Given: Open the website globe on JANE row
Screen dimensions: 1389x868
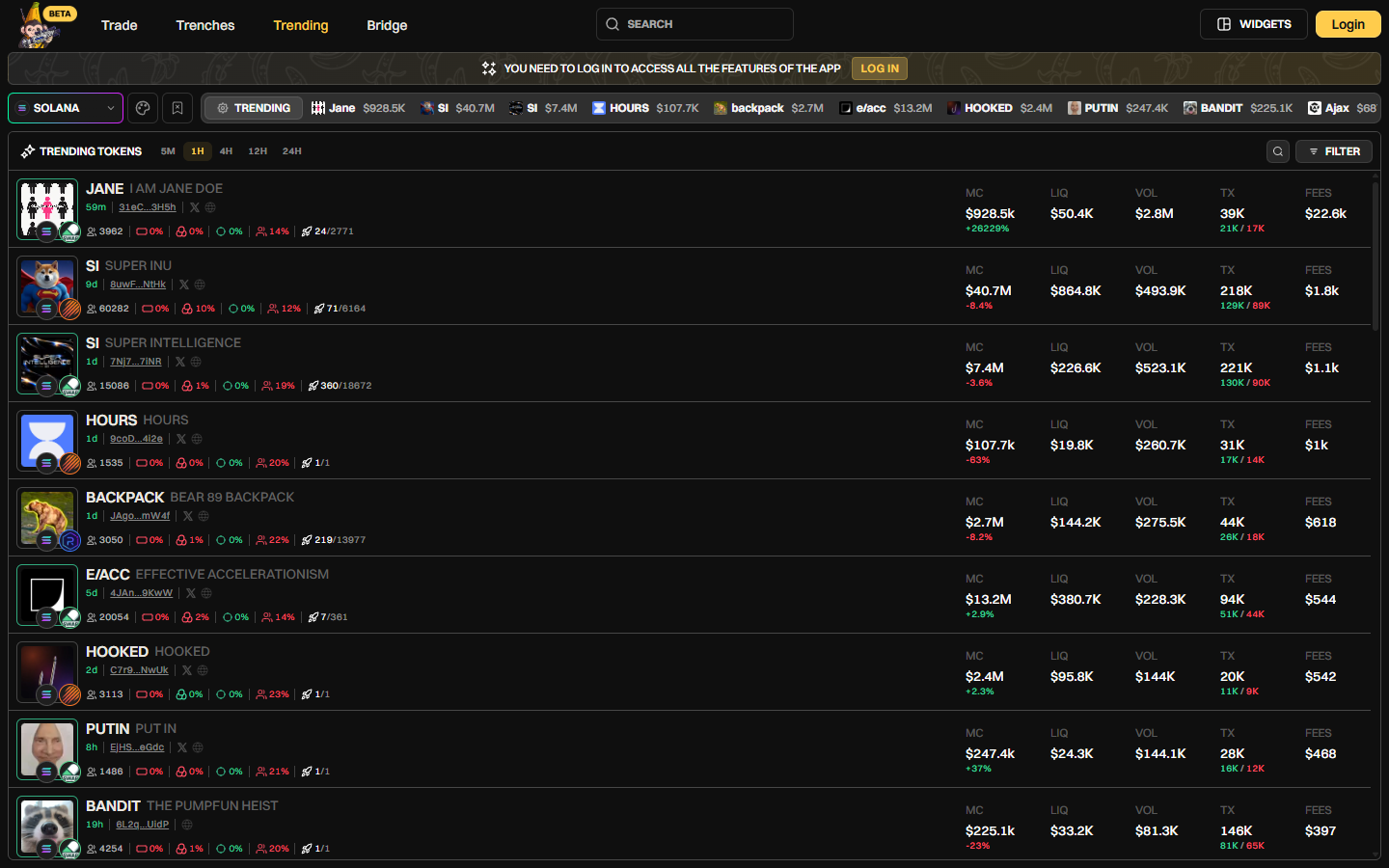Looking at the screenshot, I should [210, 207].
